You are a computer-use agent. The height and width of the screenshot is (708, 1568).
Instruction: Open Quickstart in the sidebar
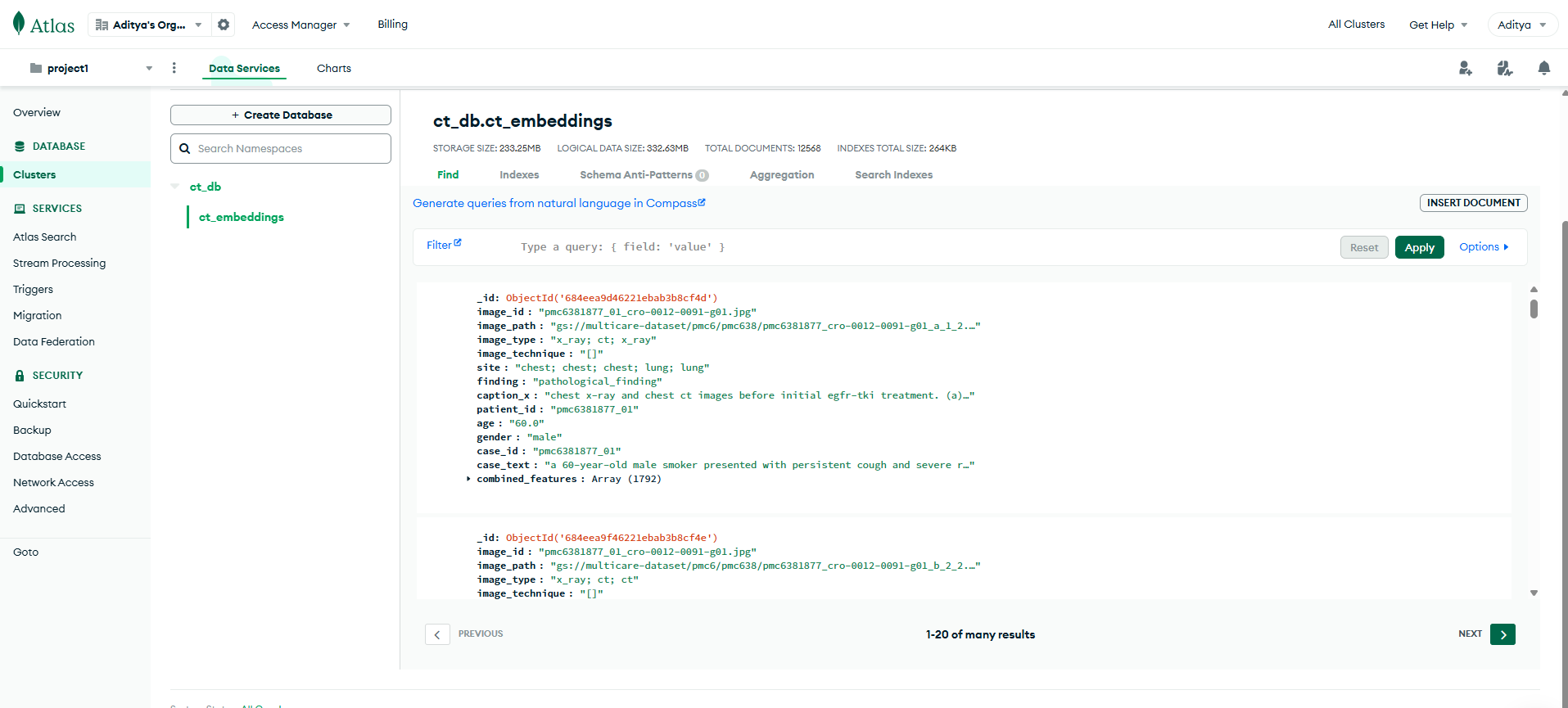point(40,404)
